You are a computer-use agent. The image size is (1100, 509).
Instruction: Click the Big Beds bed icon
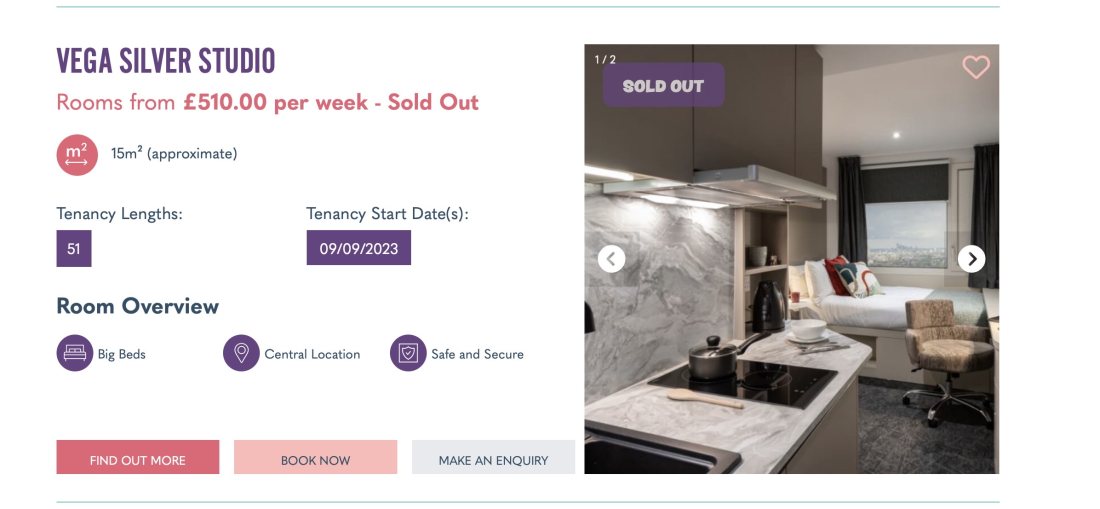coord(74,353)
